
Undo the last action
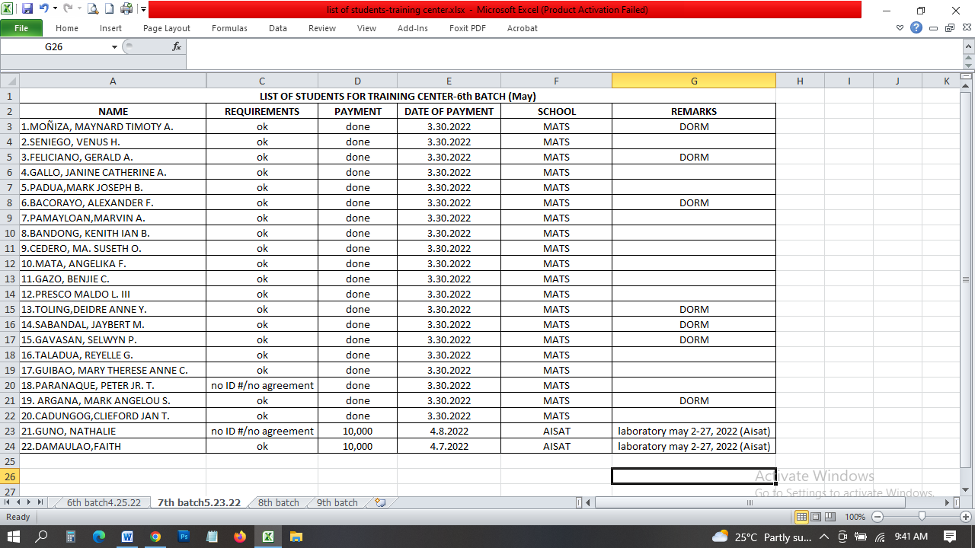click(x=44, y=9)
